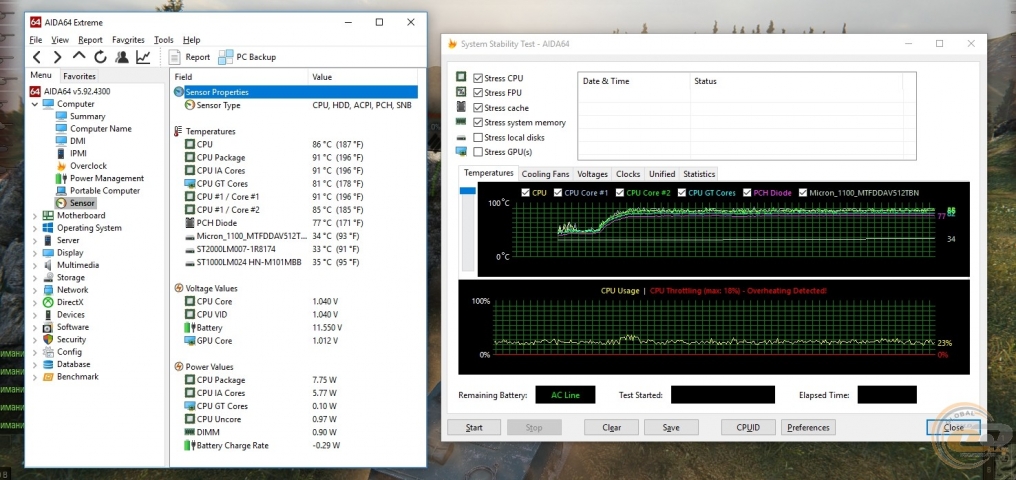Open the View menu

[60, 40]
